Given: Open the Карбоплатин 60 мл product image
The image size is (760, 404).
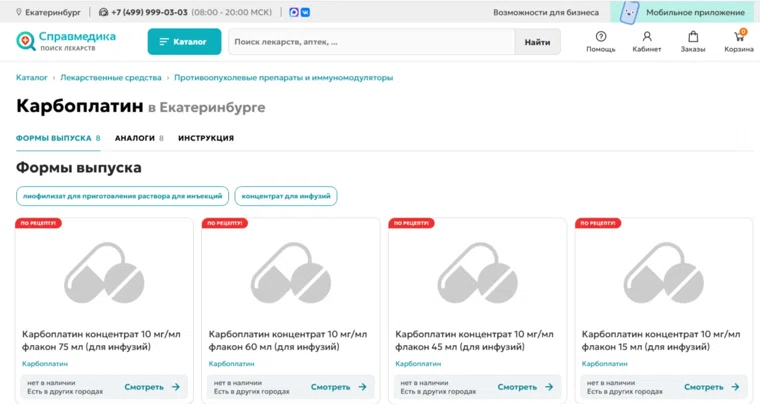Looking at the screenshot, I should (290, 272).
